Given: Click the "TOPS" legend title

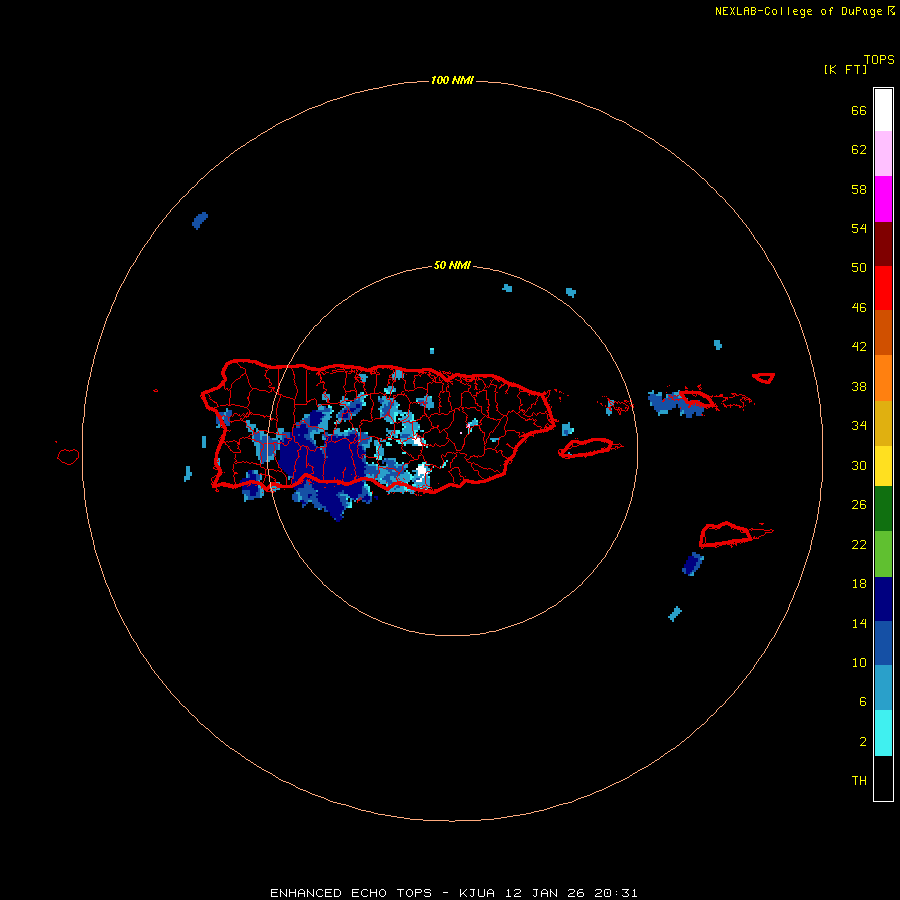Looking at the screenshot, I should pos(879,60).
